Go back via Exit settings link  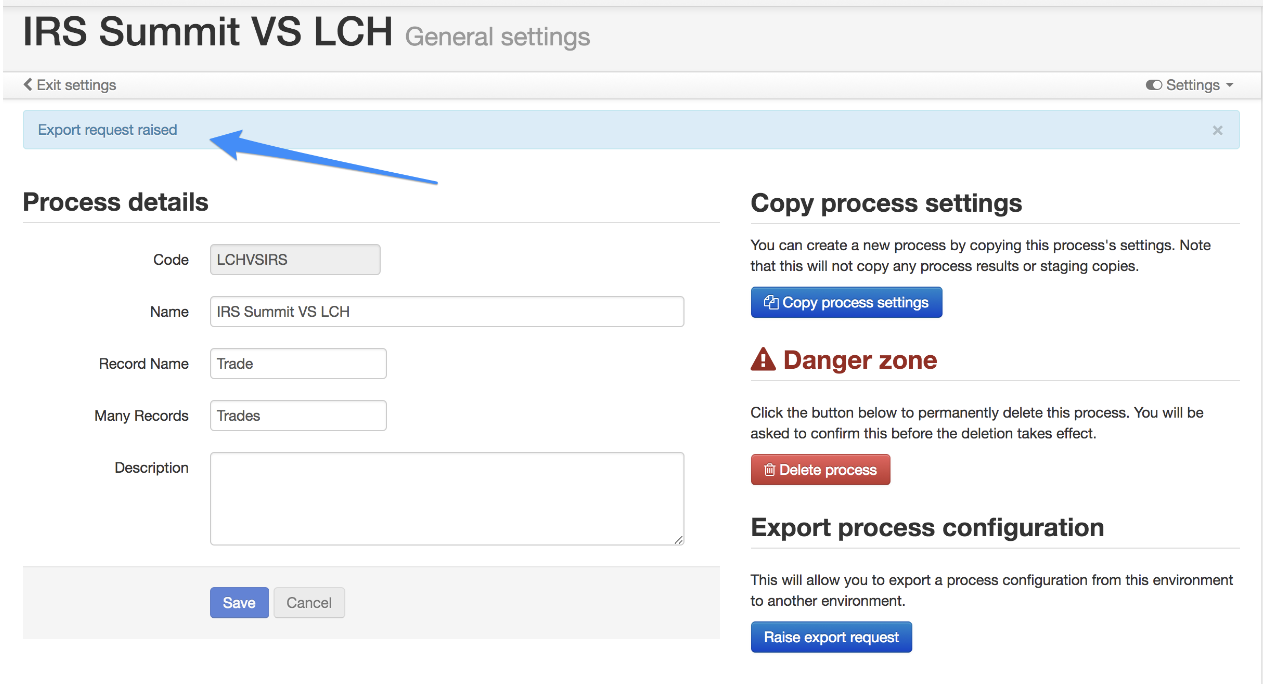[x=70, y=85]
